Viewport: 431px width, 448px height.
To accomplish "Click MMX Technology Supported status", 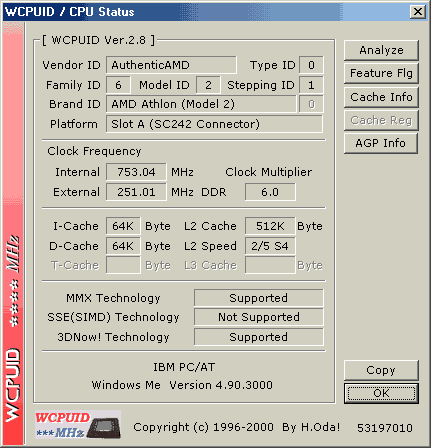I will [x=259, y=298].
